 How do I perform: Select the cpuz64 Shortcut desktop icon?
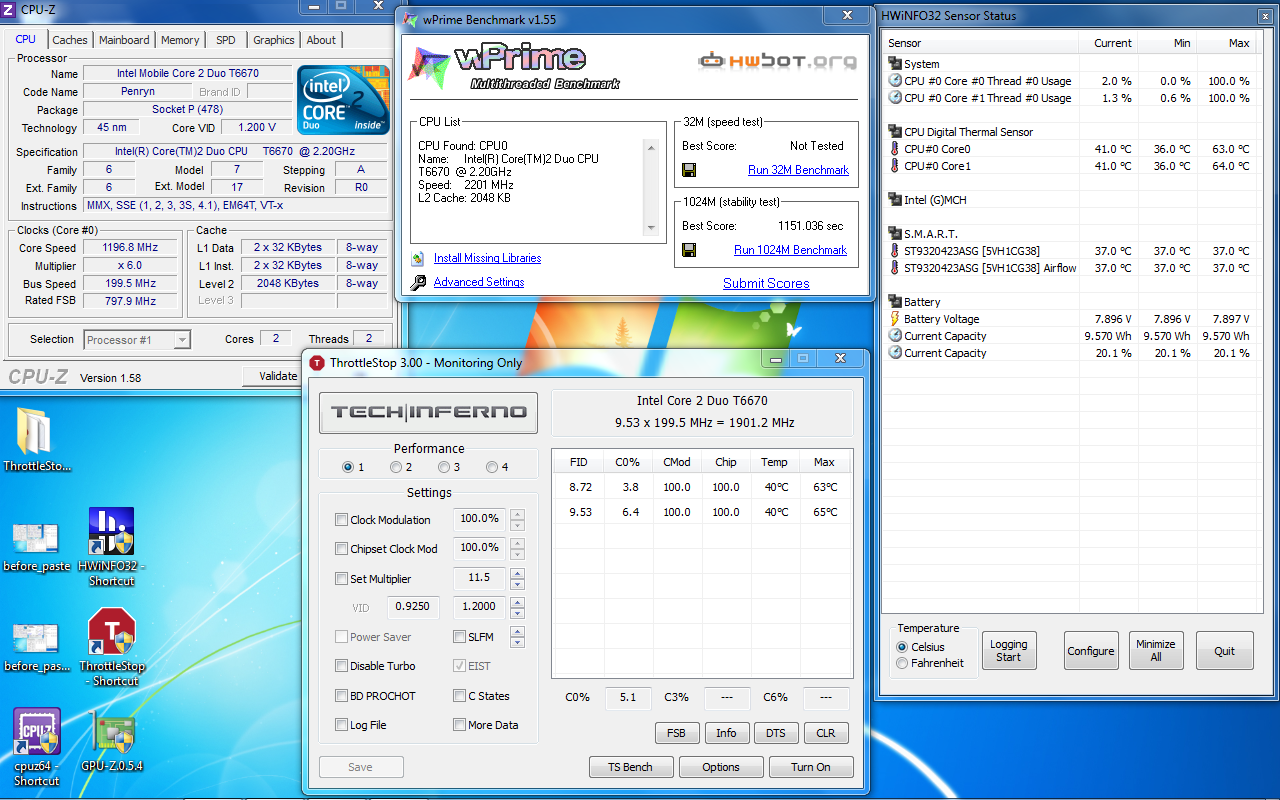click(x=36, y=746)
